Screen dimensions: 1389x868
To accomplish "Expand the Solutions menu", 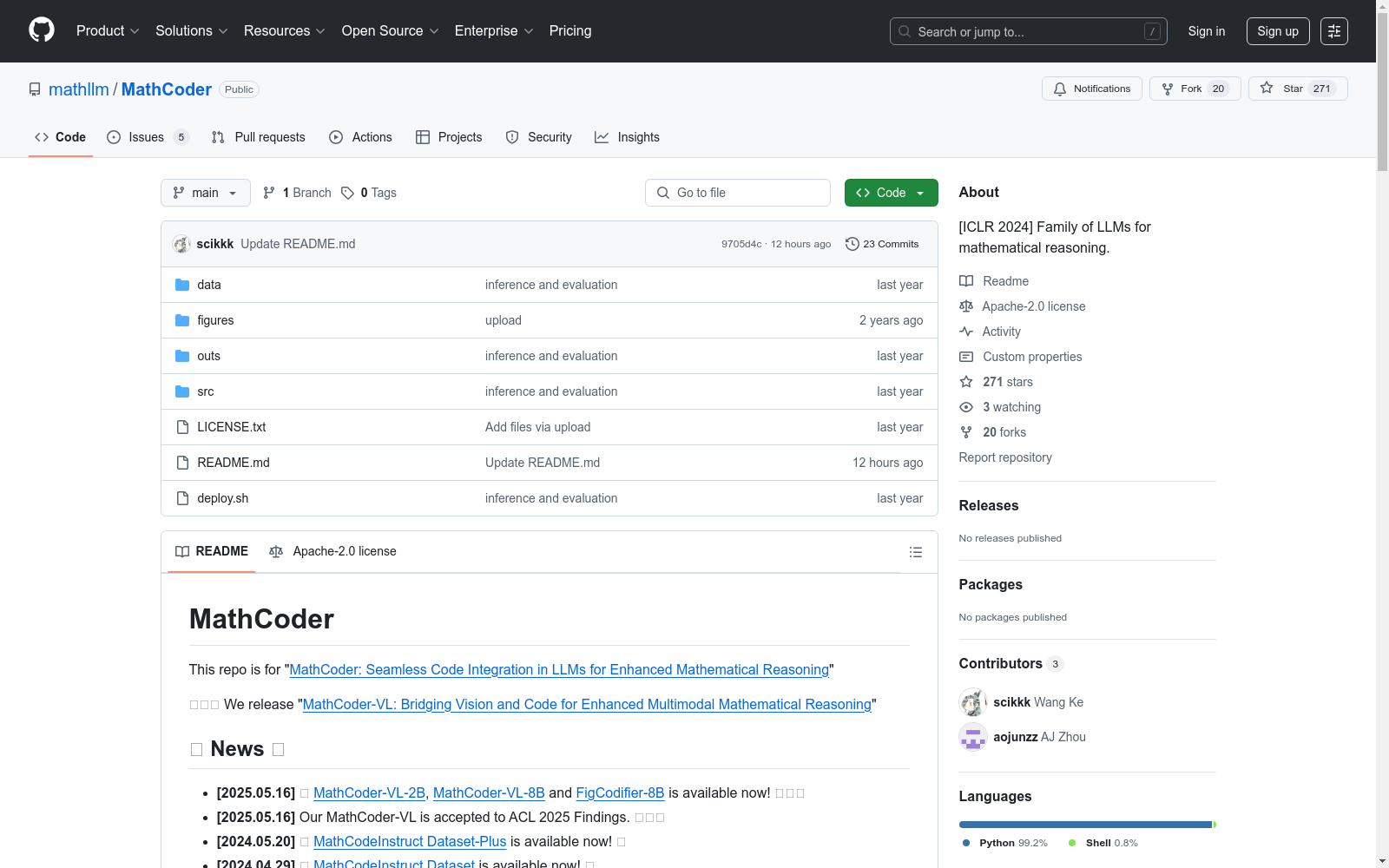I will coord(192,31).
